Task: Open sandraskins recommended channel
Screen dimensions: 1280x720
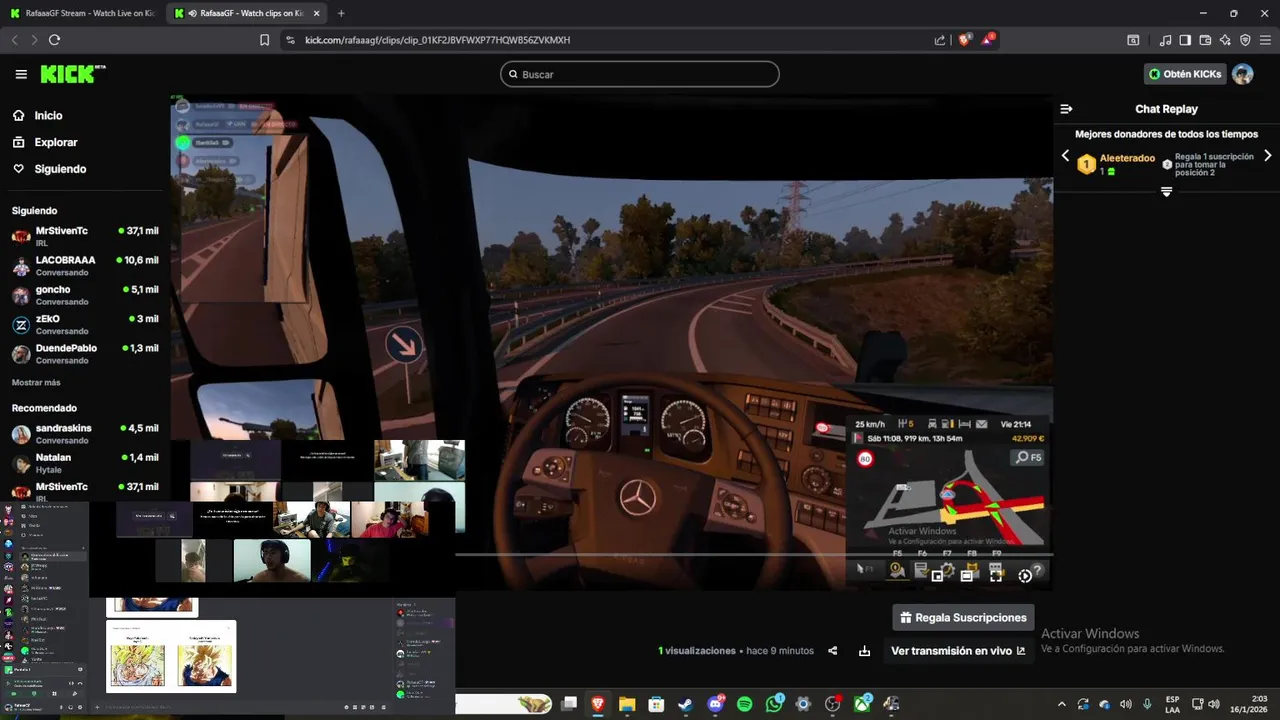Action: [x=85, y=433]
